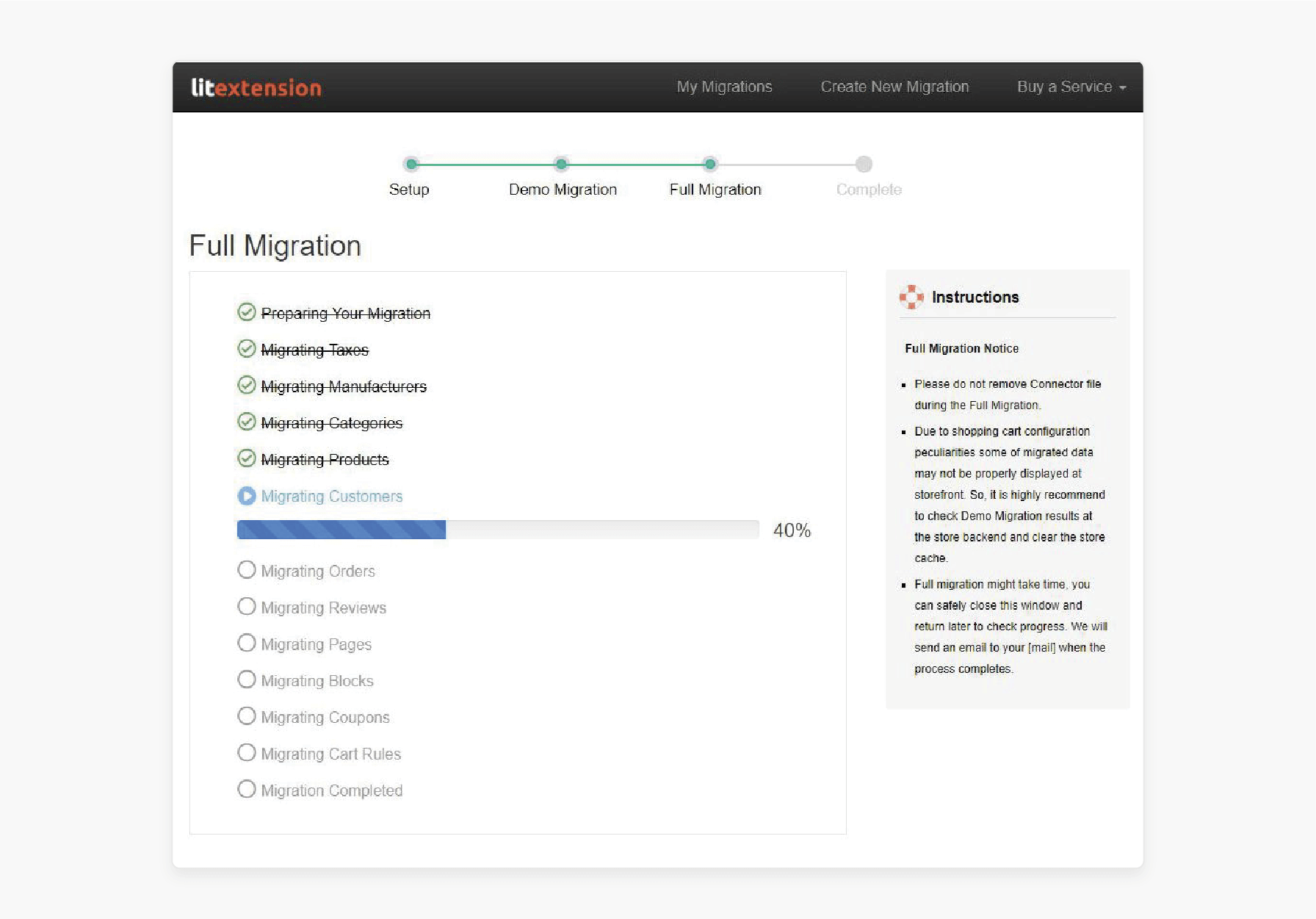The image size is (1316, 919).
Task: Click checkmark icon beside Migrating Taxes
Action: [x=247, y=349]
